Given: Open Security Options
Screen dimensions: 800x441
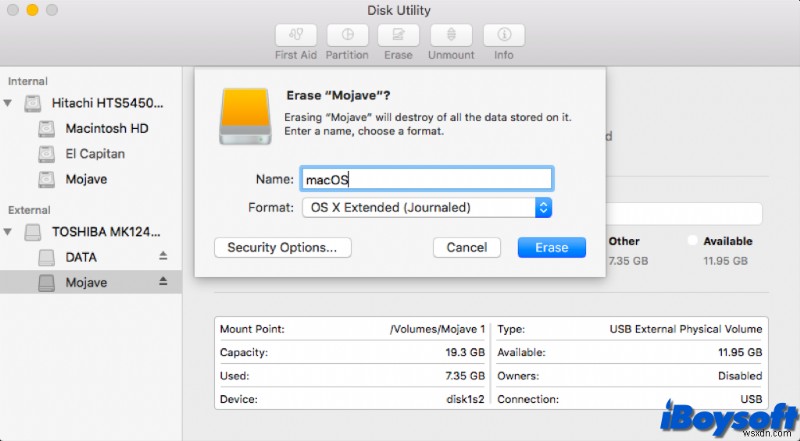Looking at the screenshot, I should pyautogui.click(x=283, y=248).
